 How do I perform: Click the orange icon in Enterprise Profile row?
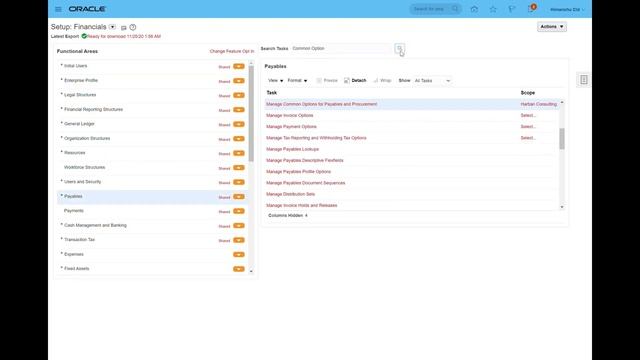coord(239,81)
